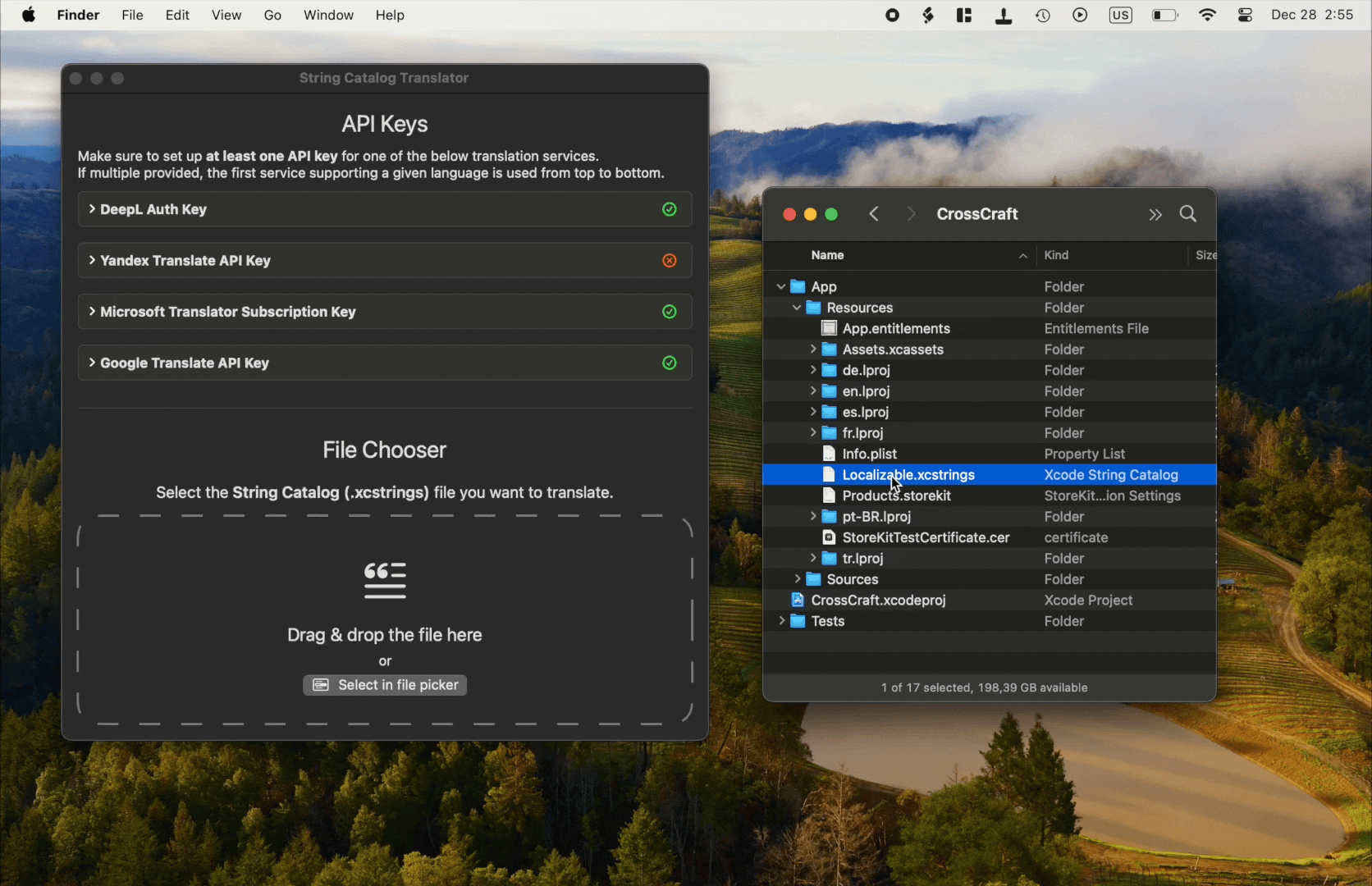Select the Info.plist row
Image resolution: width=1372 pixels, height=886 pixels.
990,454
